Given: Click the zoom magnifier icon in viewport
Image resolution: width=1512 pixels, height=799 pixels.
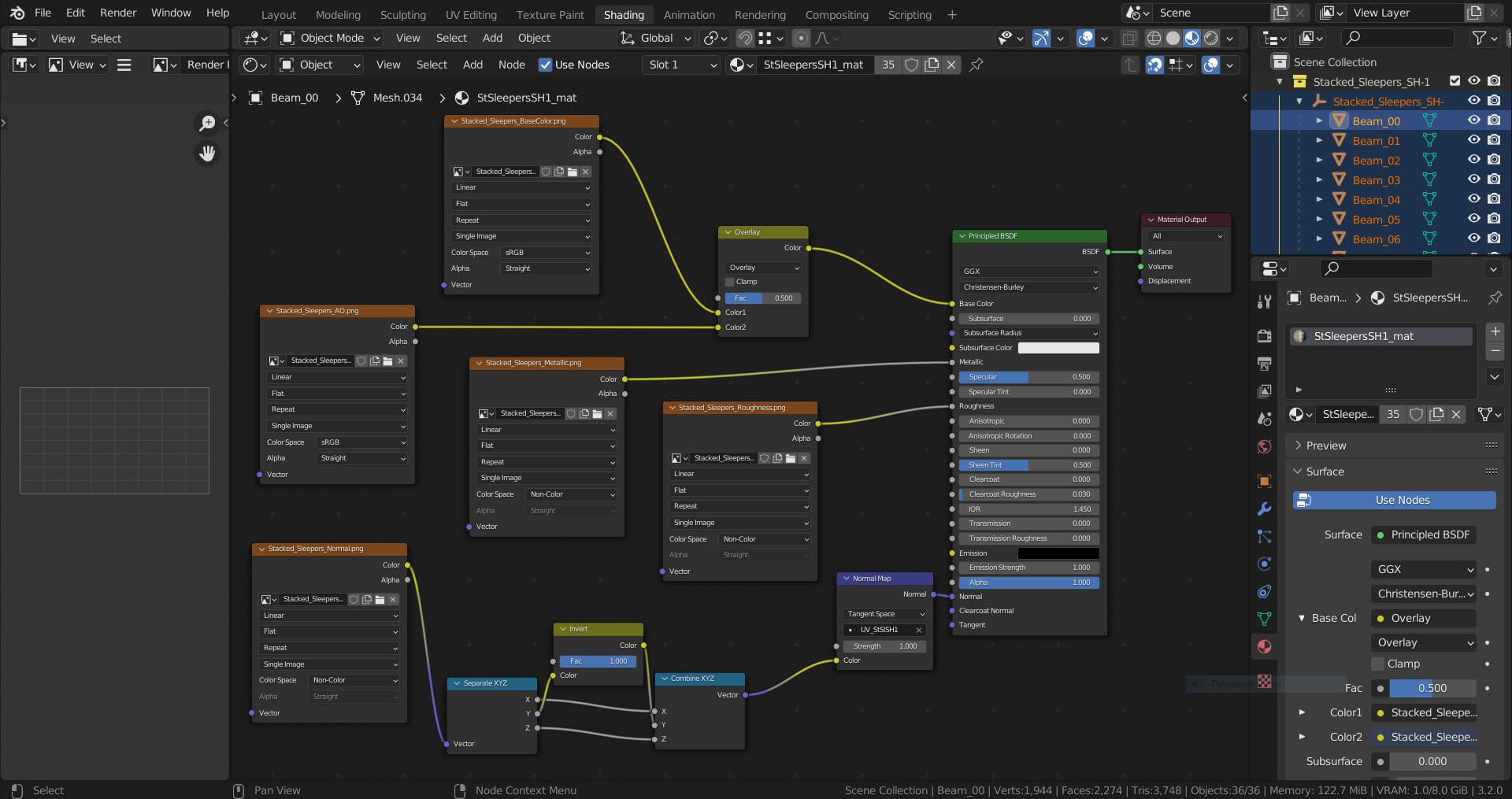Looking at the screenshot, I should [x=207, y=123].
